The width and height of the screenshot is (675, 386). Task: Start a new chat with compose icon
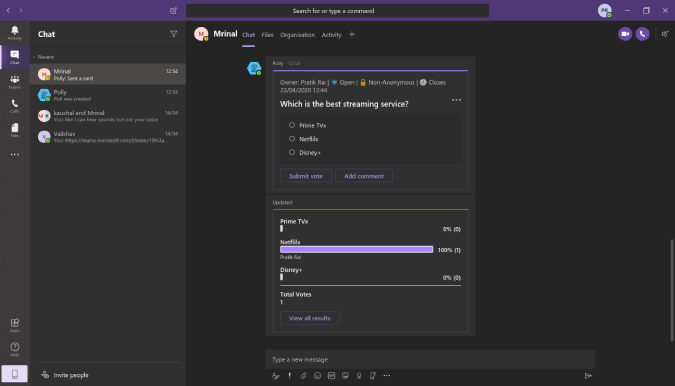(x=173, y=10)
